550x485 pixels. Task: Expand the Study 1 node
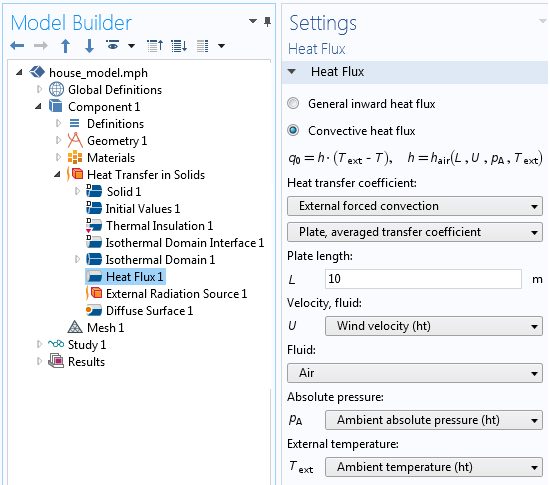click(x=39, y=344)
